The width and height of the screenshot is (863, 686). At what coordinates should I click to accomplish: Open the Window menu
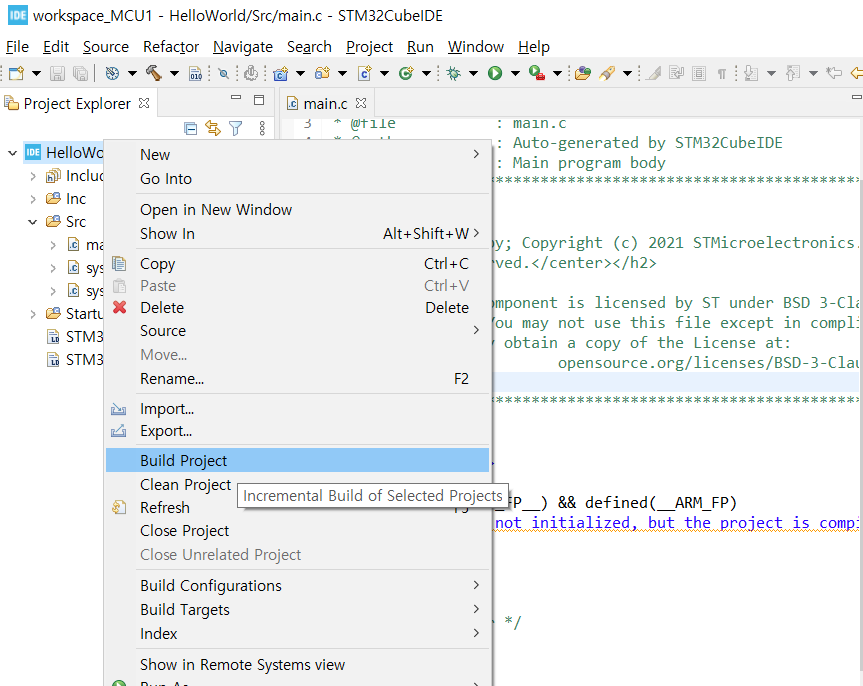tap(476, 47)
